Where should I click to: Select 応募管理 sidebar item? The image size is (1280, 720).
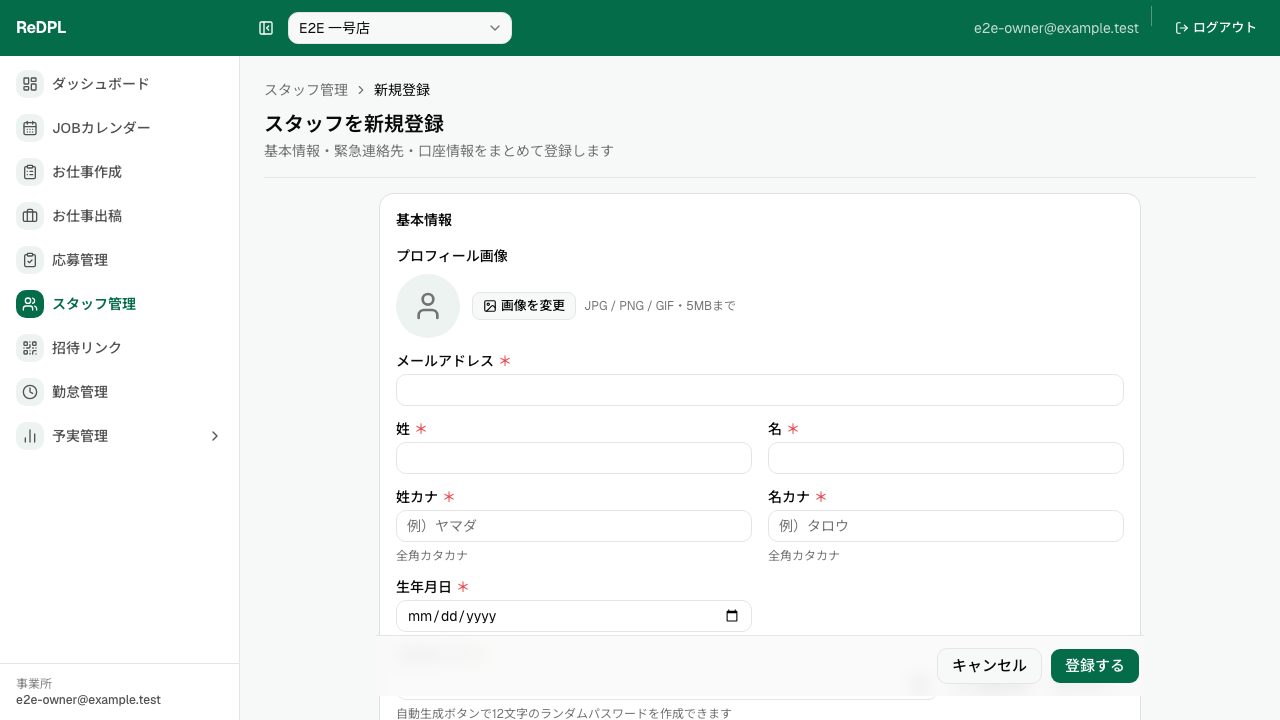coord(120,260)
